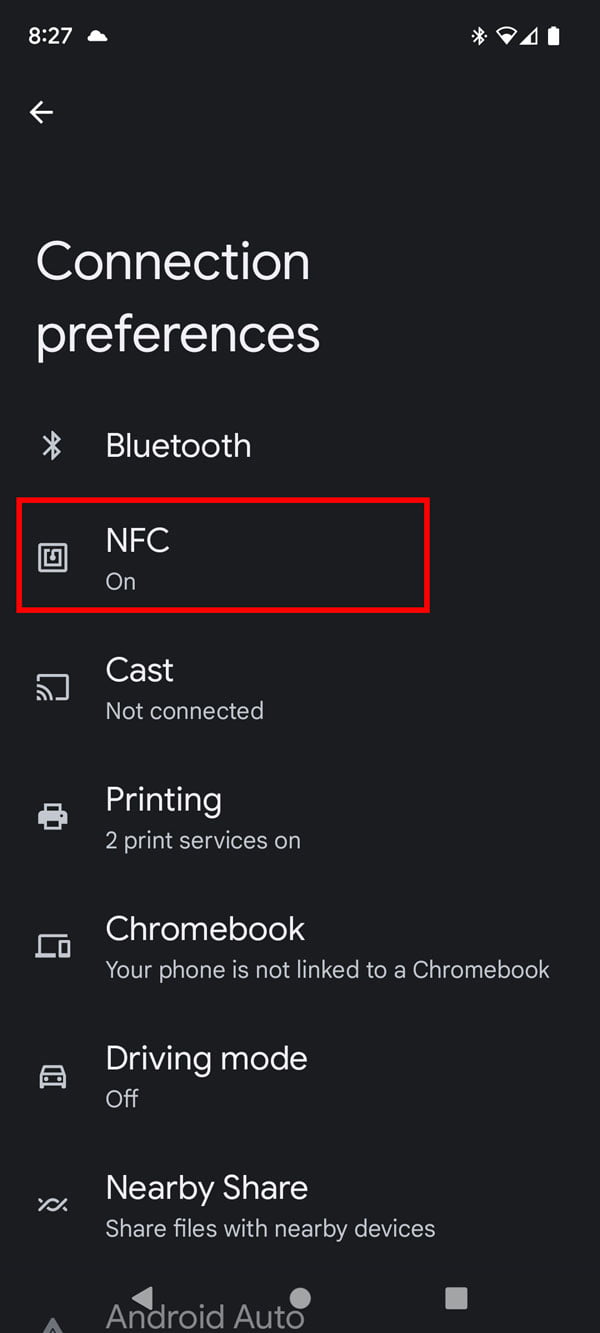Click the Driving mode car icon
The width and height of the screenshot is (600, 1333).
(x=52, y=1075)
